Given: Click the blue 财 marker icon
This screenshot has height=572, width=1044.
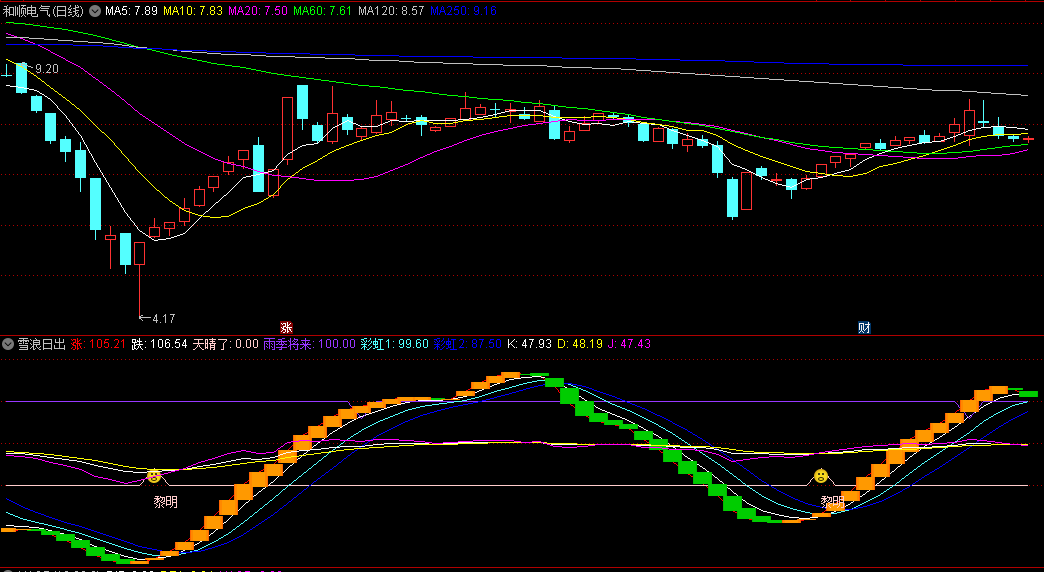Looking at the screenshot, I should click(864, 328).
